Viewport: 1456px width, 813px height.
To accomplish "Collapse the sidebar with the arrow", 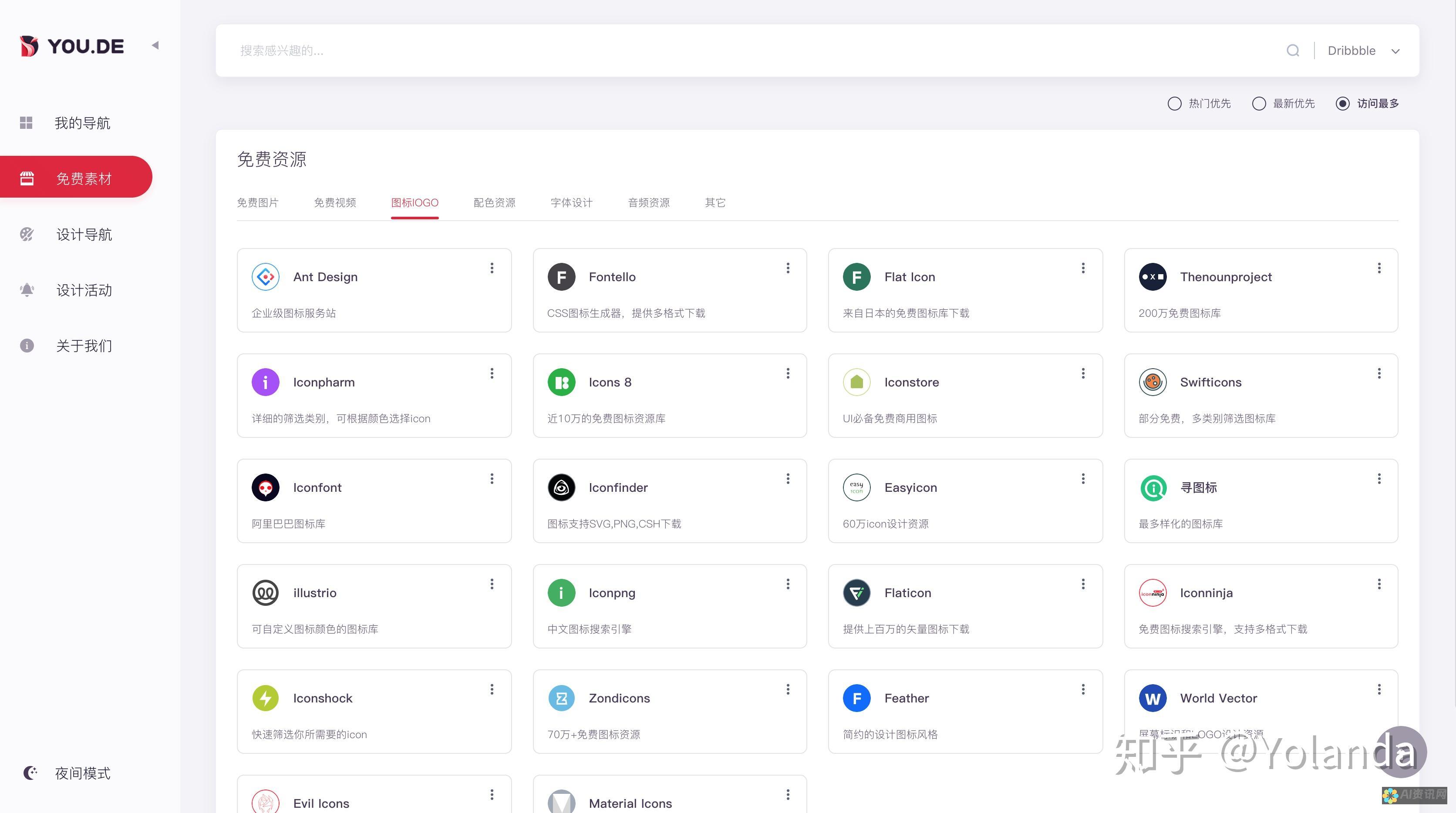I will pos(155,45).
